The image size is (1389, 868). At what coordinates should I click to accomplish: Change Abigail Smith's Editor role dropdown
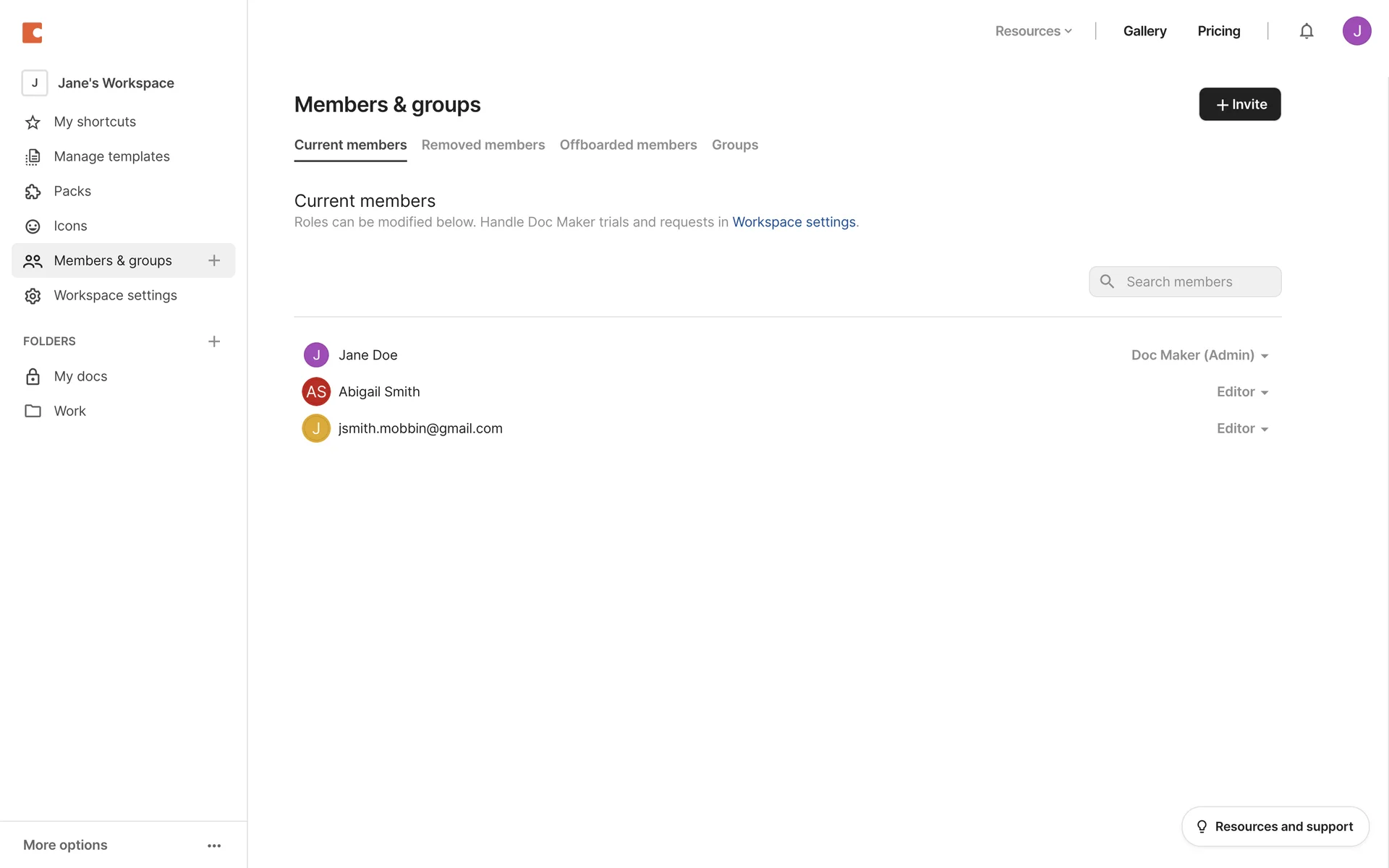click(x=1242, y=392)
